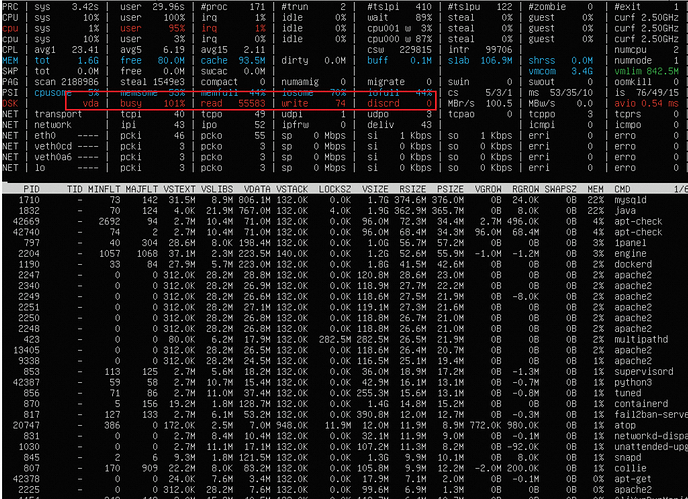Image resolution: width=688 pixels, height=499 pixels.
Task: Click the PRC row label
Action: pos(10,7)
